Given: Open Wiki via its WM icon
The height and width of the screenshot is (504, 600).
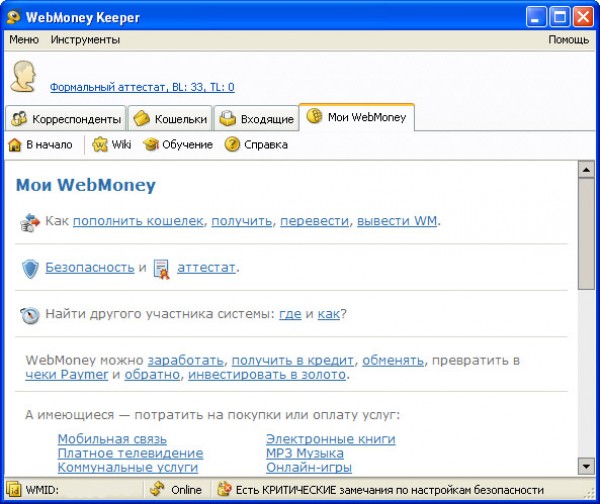Looking at the screenshot, I should coord(100,145).
